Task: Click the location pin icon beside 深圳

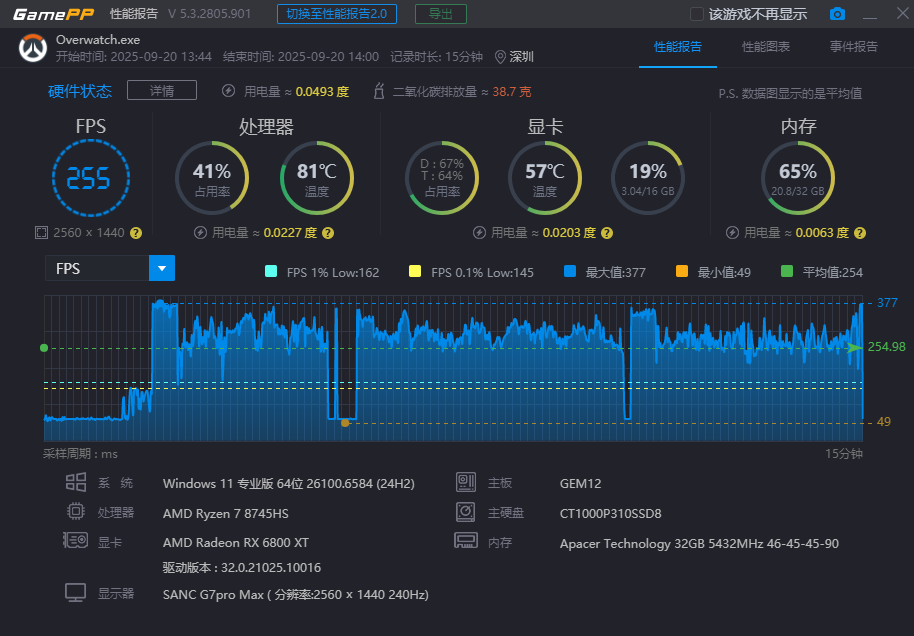Action: 500,57
